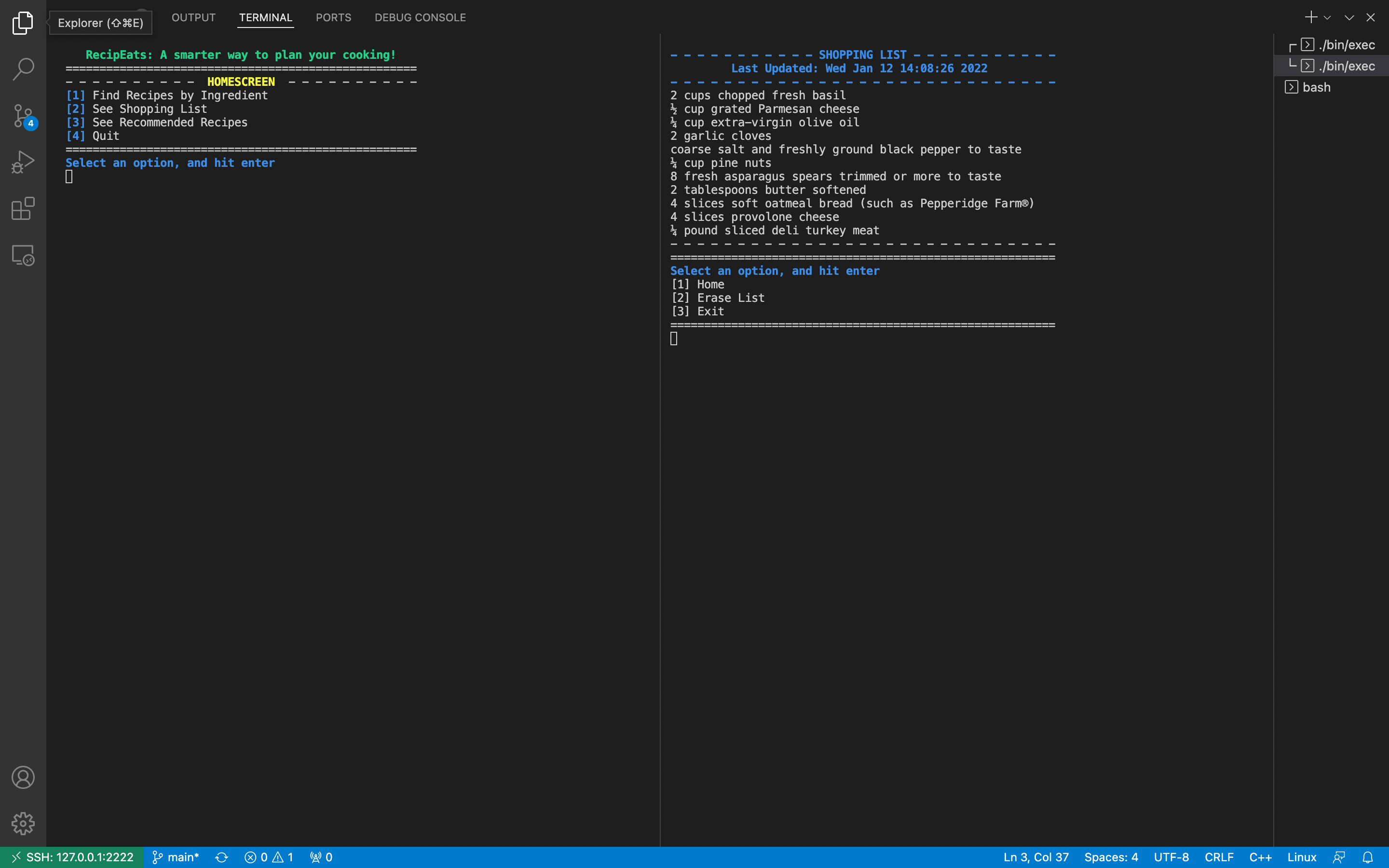Click the '[4] Quit' line
The image size is (1389, 868).
93,136
